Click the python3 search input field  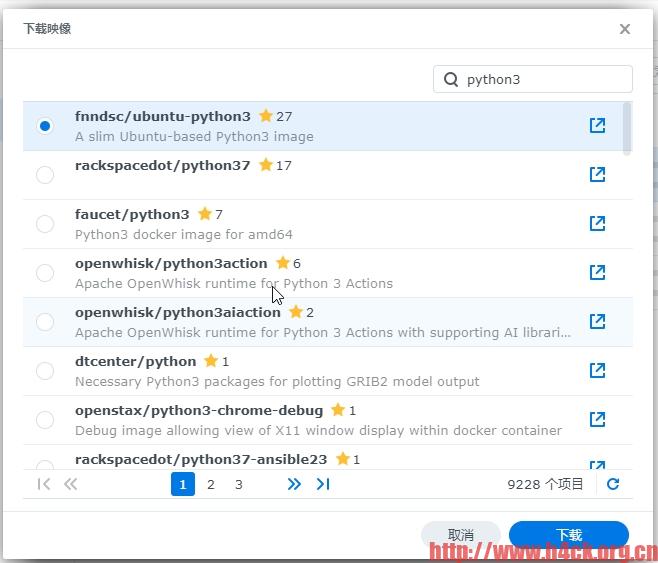click(545, 80)
